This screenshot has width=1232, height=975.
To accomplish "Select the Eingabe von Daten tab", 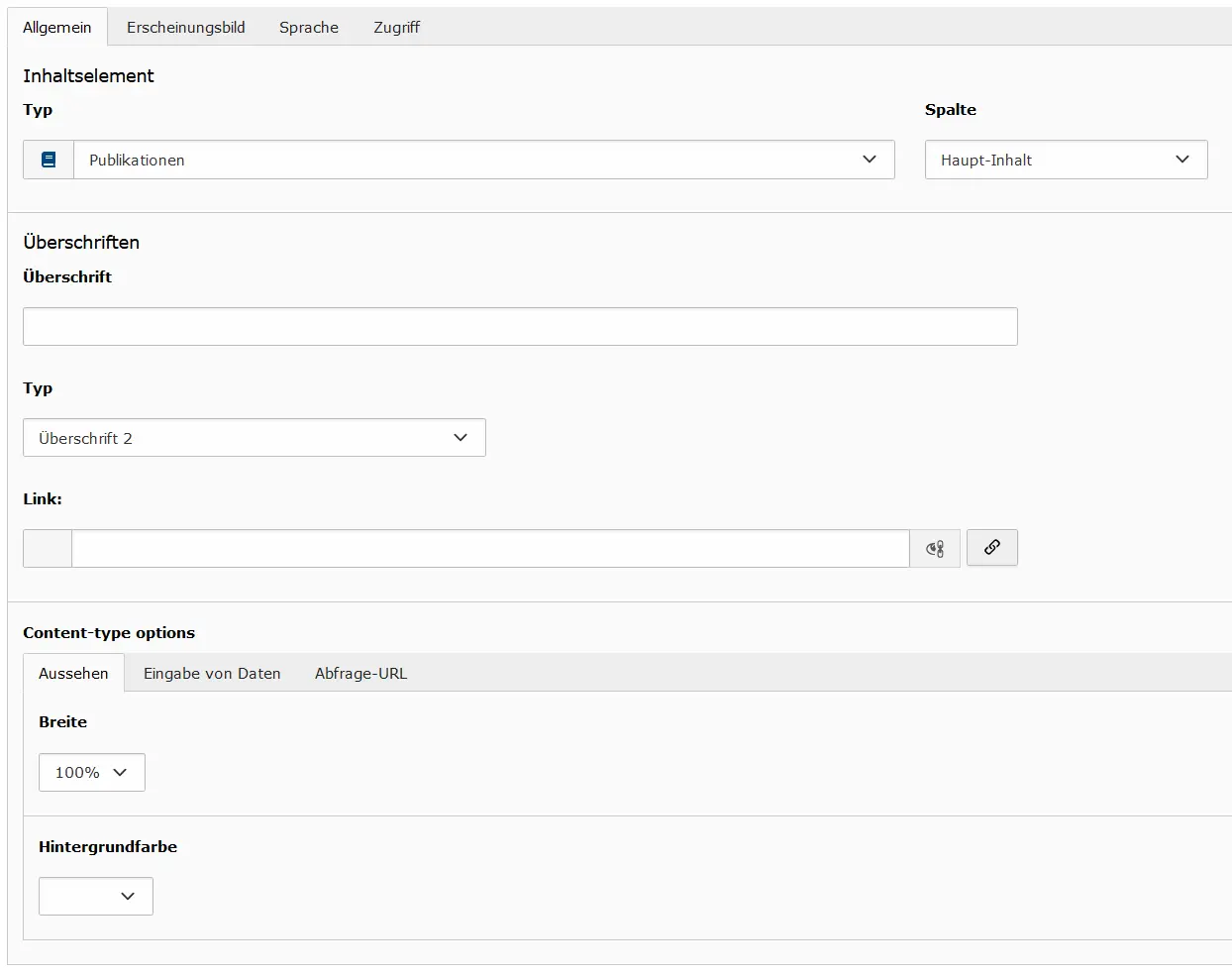I will click(x=212, y=673).
